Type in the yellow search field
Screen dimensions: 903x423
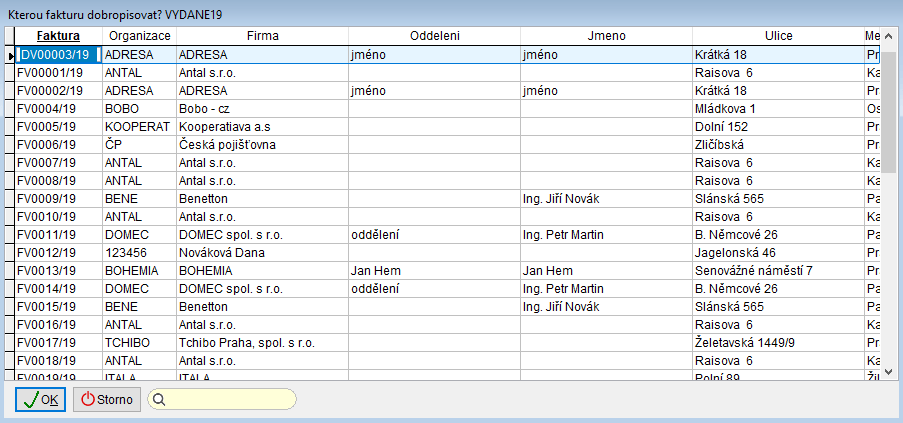(x=230, y=399)
